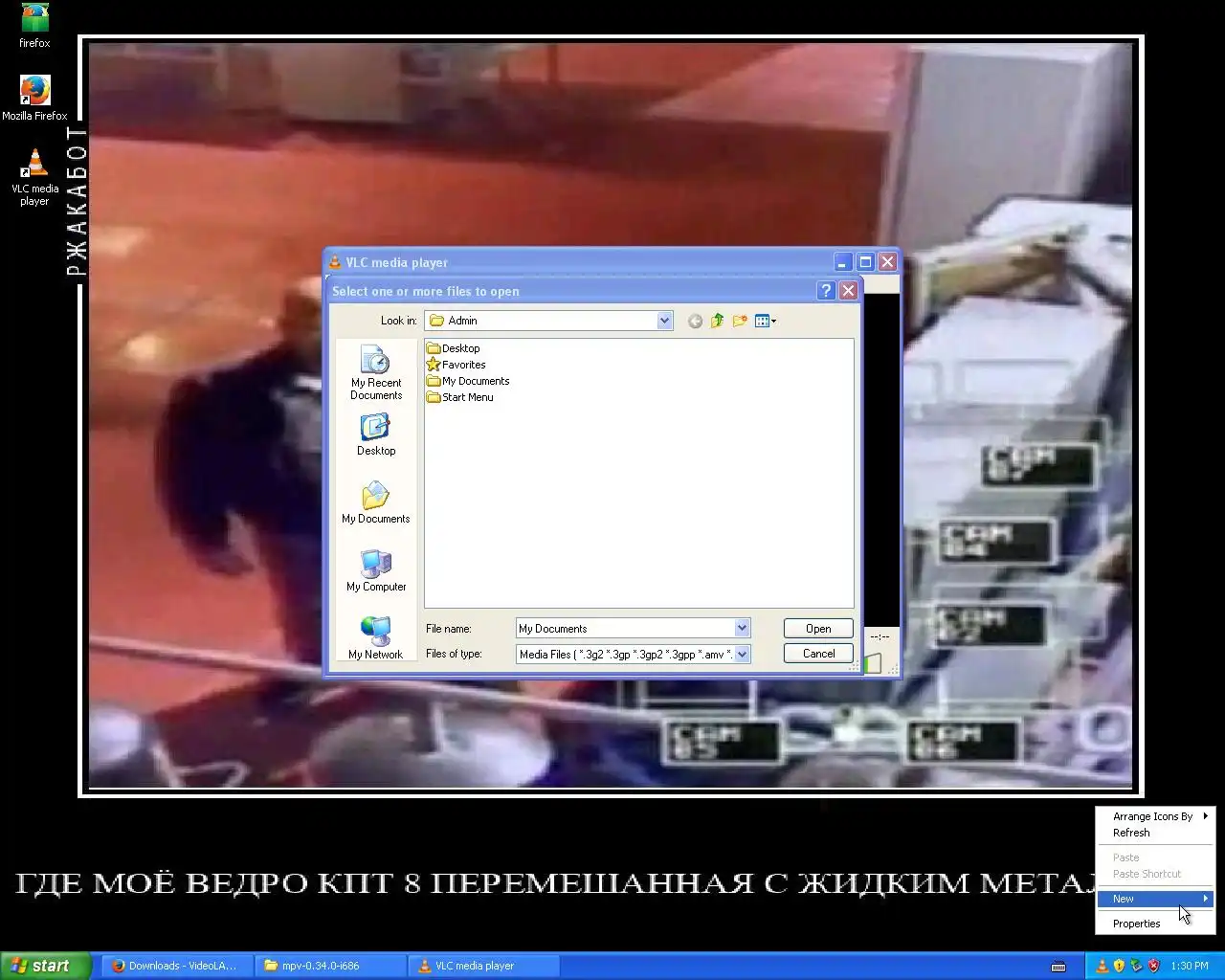Minimize the VLC media player window
1225x980 pixels.
point(842,262)
